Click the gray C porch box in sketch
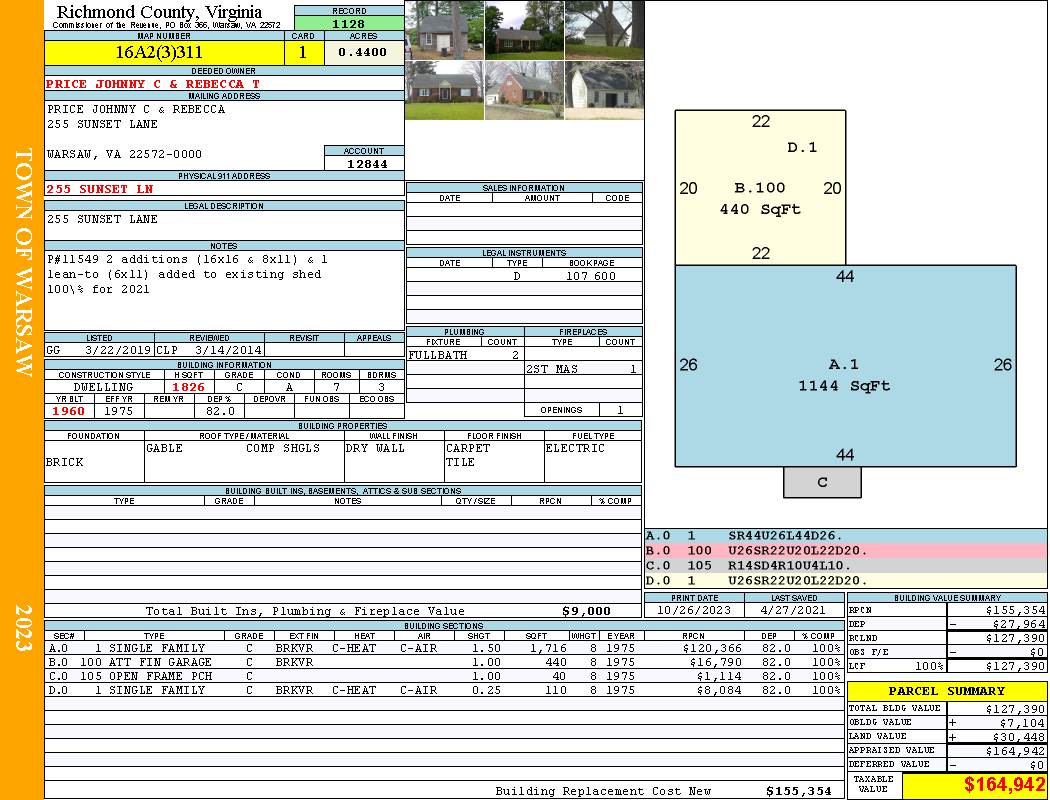The width and height of the screenshot is (1050, 800). (x=822, y=482)
